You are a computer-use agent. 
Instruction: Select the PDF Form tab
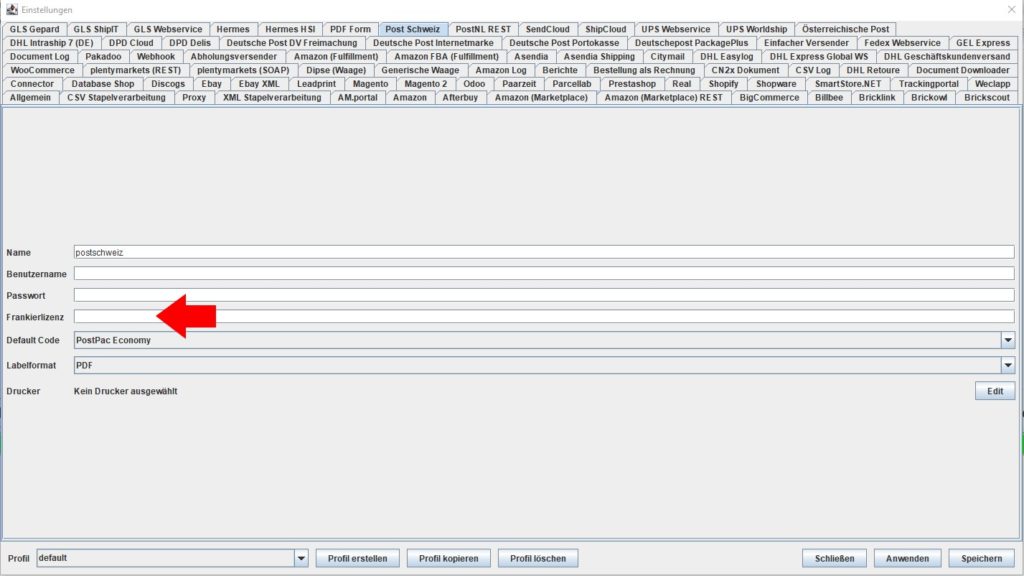(x=350, y=29)
